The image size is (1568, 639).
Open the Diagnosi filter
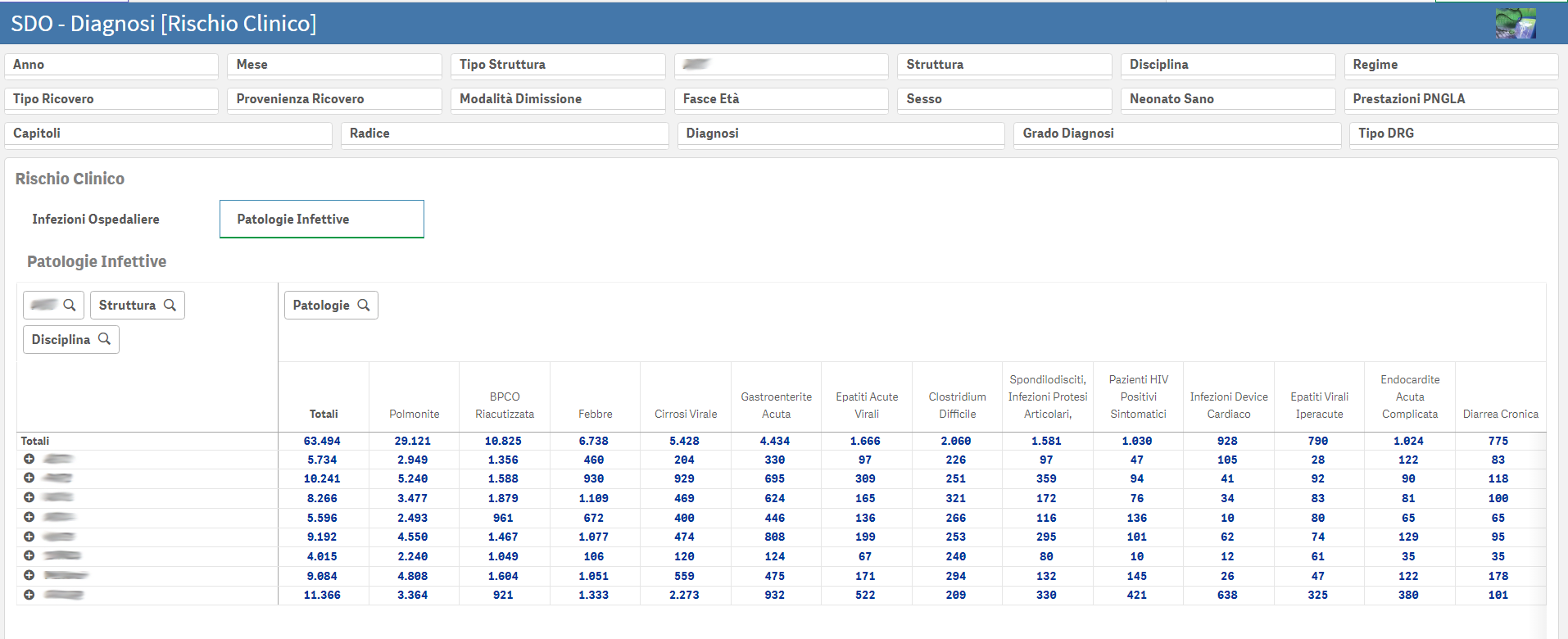(x=841, y=134)
